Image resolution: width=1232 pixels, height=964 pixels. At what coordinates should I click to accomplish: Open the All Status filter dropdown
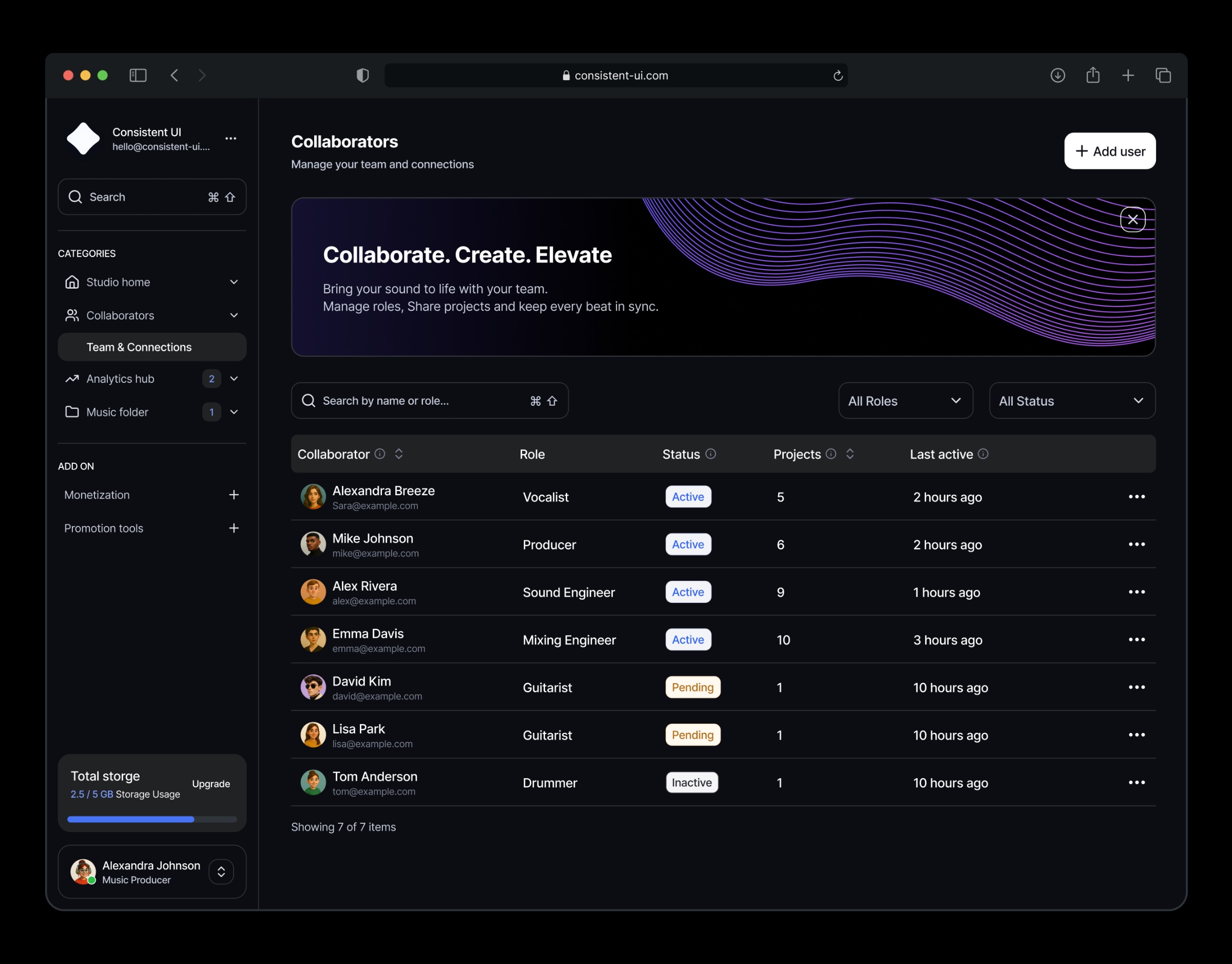[x=1072, y=401]
